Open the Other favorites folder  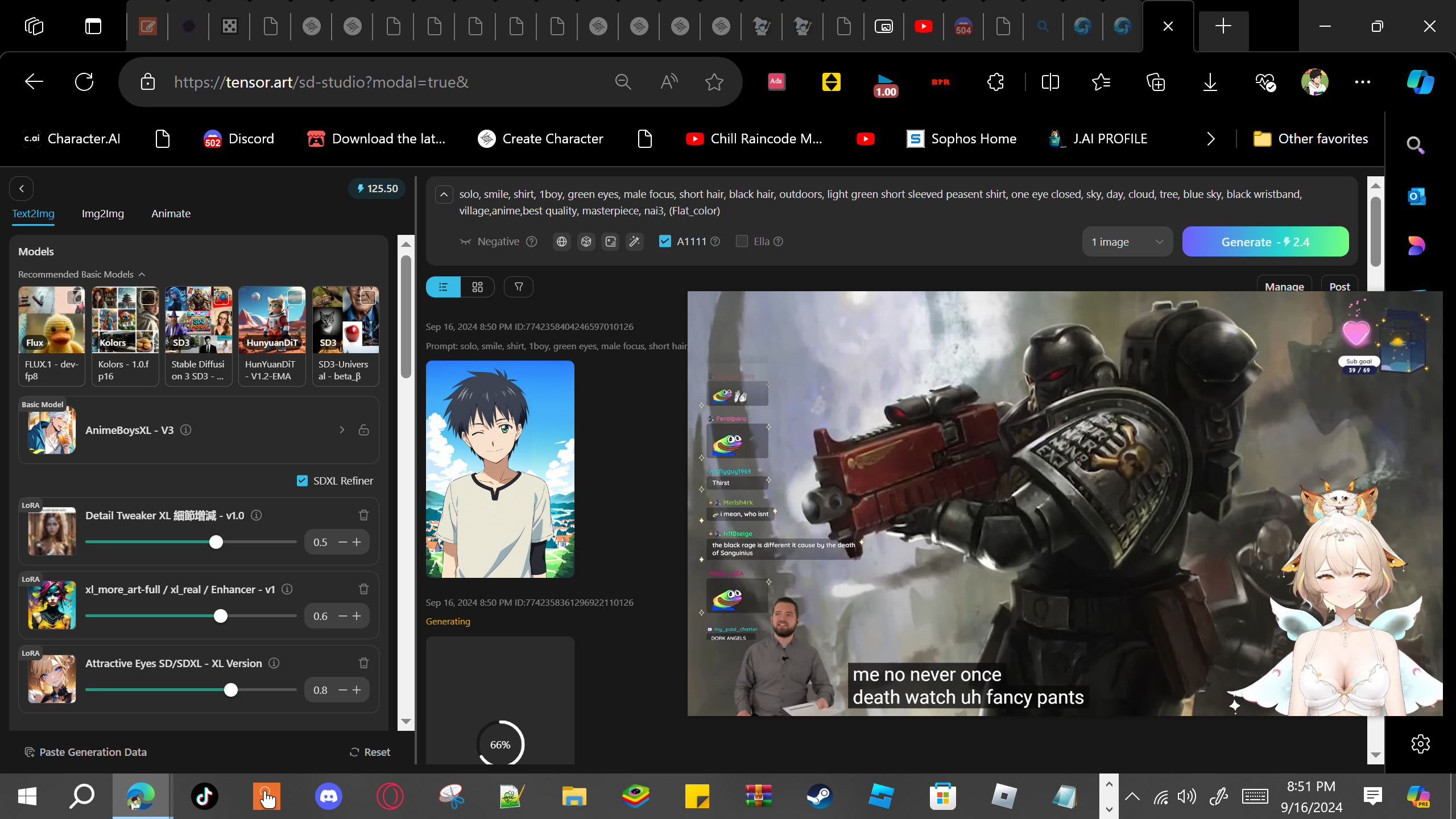coord(1310,139)
